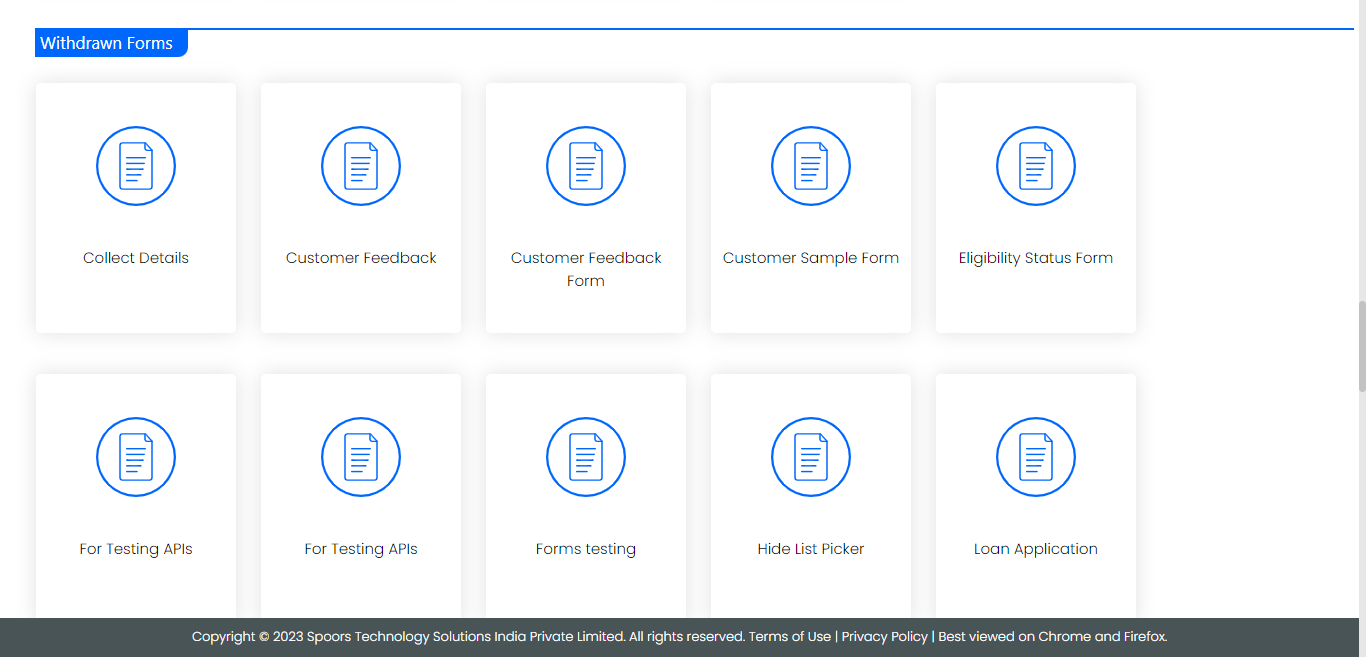Open the Terms of Use footer link

790,637
